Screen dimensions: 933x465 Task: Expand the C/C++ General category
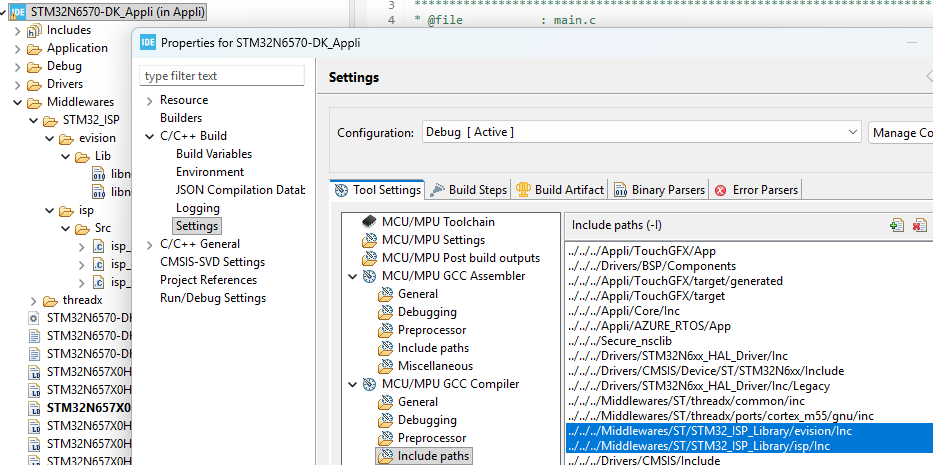pos(149,244)
